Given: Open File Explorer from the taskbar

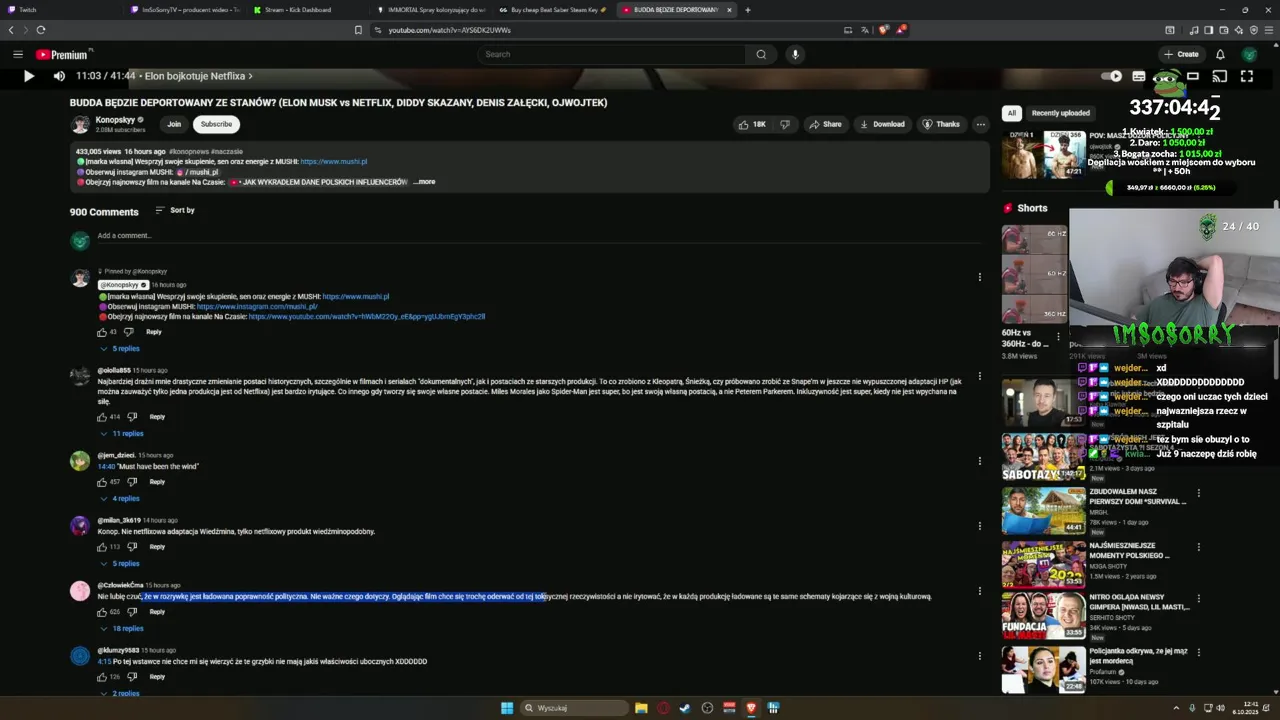Looking at the screenshot, I should coord(641,708).
